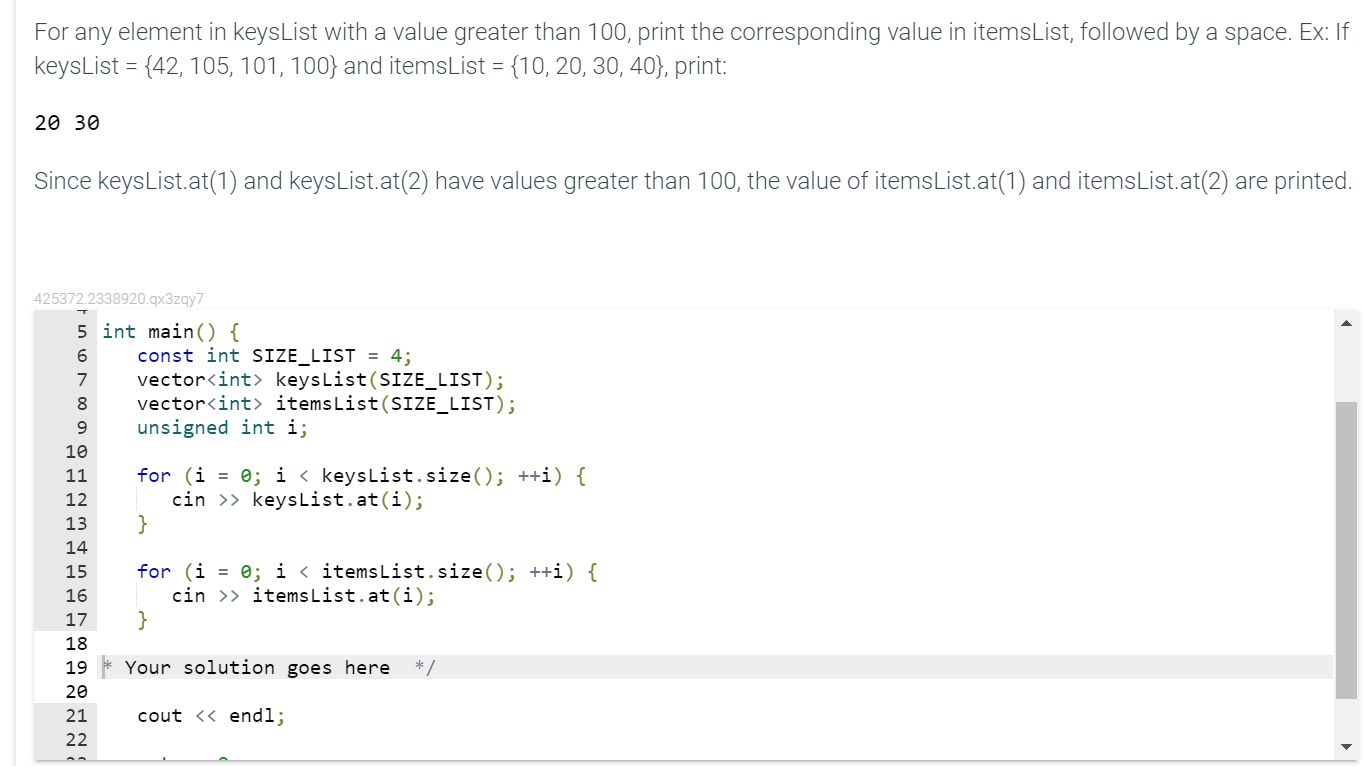
Task: Click the 'cin >> itemsList.at(i);' line
Action: pos(304,595)
